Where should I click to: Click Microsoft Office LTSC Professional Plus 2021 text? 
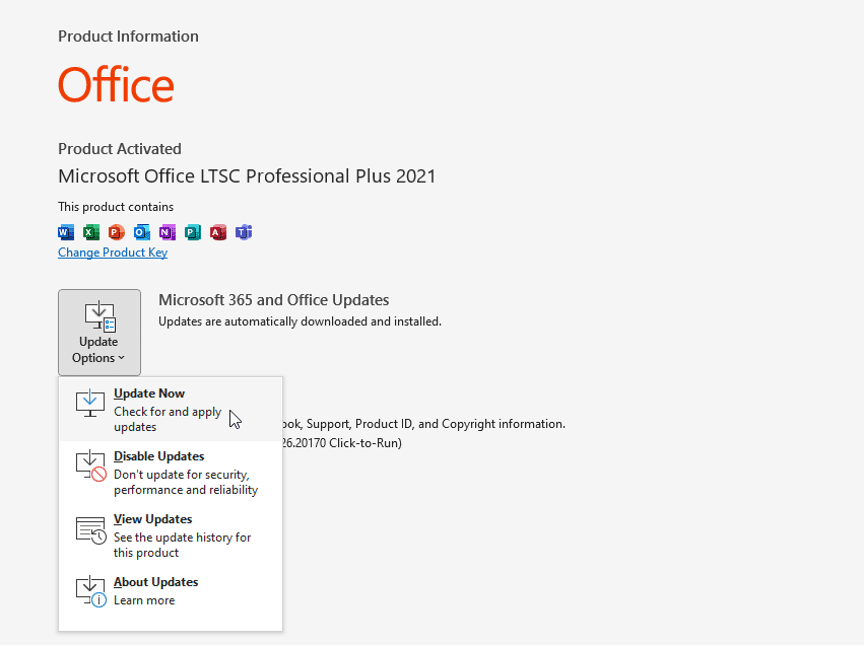click(x=247, y=176)
